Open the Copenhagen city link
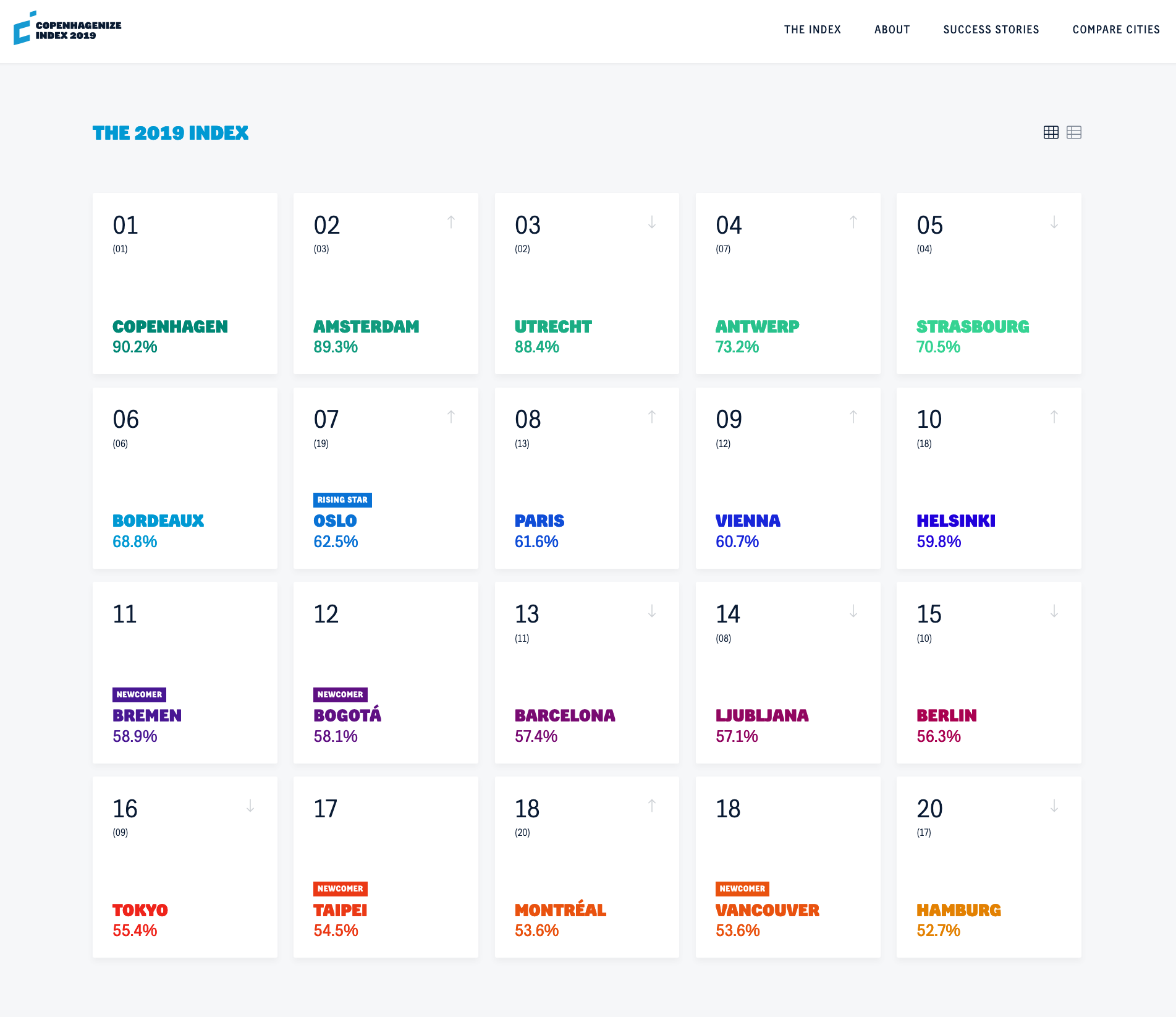 [x=170, y=326]
